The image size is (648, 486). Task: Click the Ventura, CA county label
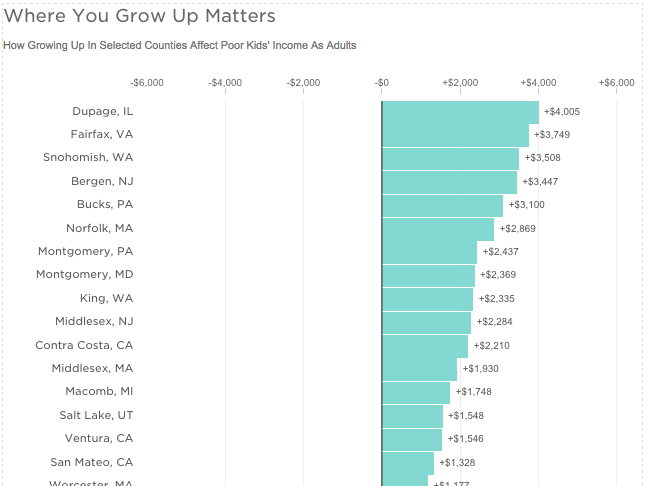(99, 439)
